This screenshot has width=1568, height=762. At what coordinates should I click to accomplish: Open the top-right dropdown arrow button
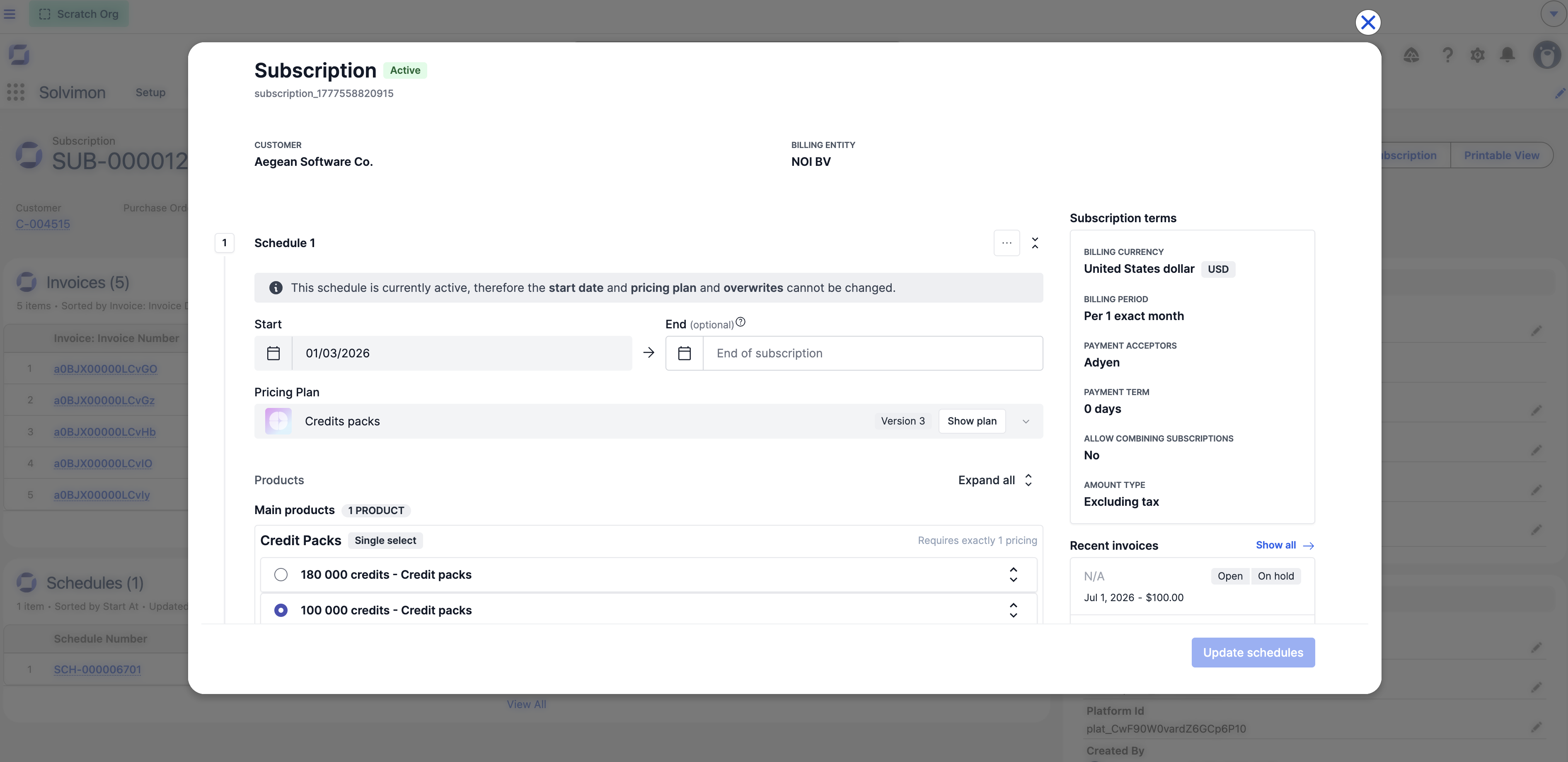pyautogui.click(x=1553, y=13)
